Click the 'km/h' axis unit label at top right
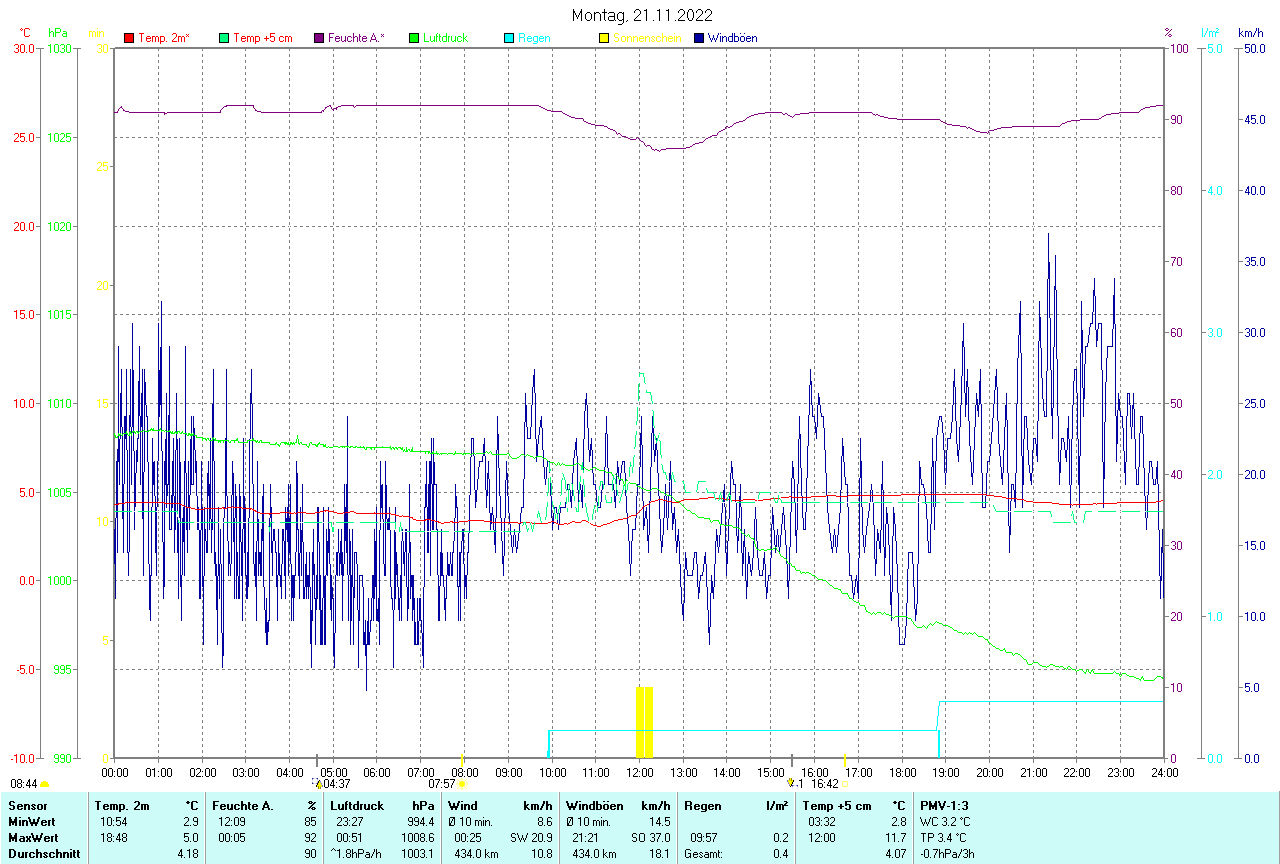The height and width of the screenshot is (864, 1280). tap(1250, 33)
